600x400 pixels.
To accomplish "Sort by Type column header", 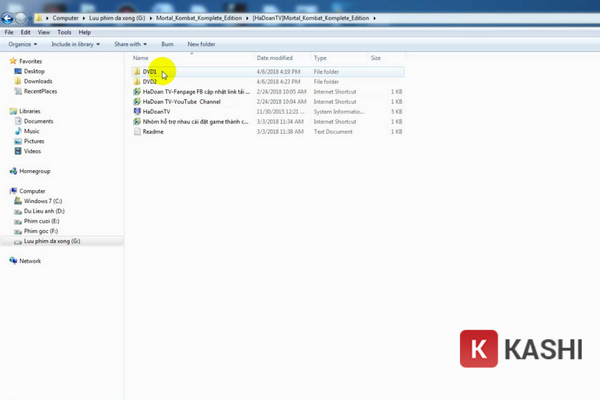I will (x=339, y=58).
